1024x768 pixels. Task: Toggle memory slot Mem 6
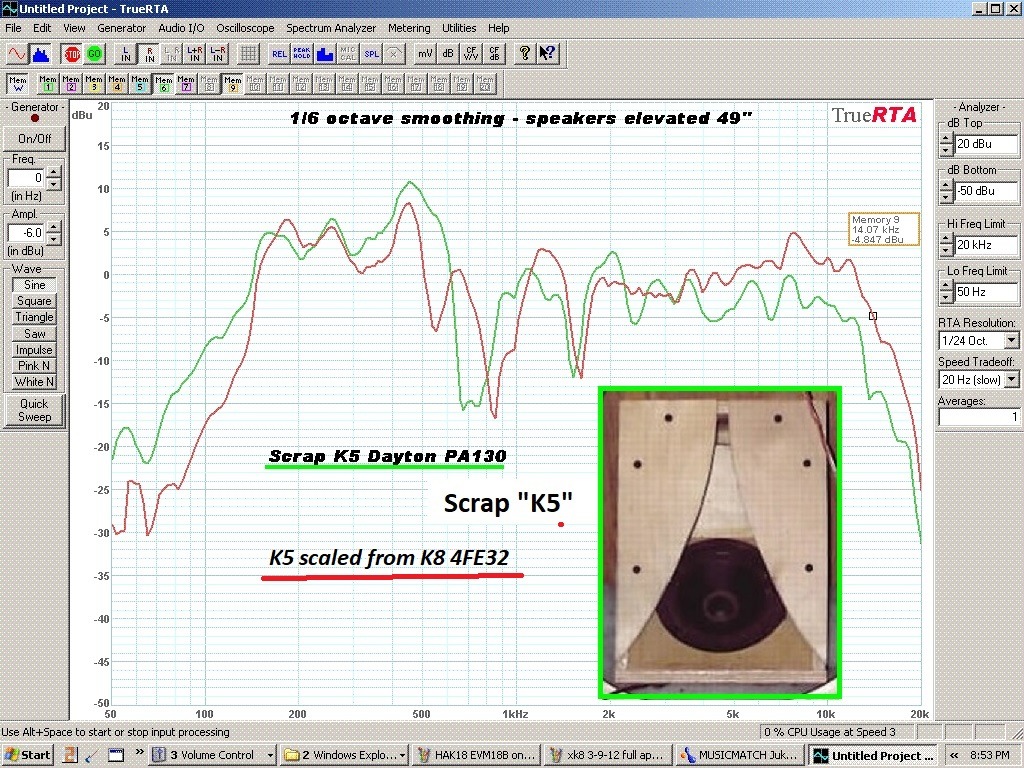click(163, 84)
